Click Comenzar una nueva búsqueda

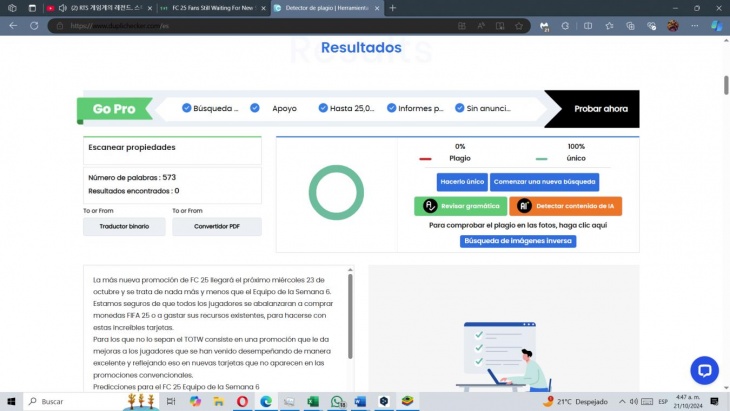tap(544, 182)
